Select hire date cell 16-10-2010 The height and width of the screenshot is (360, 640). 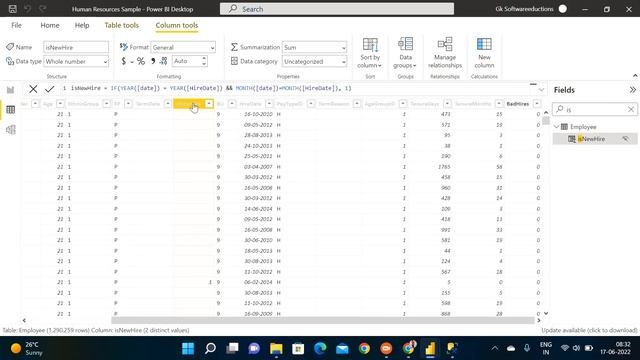[x=258, y=114]
